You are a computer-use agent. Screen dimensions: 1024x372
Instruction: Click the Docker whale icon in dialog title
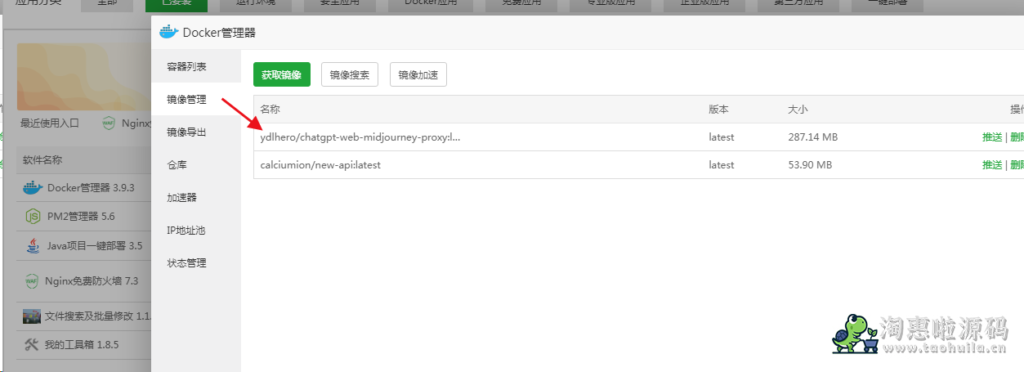tap(168, 32)
